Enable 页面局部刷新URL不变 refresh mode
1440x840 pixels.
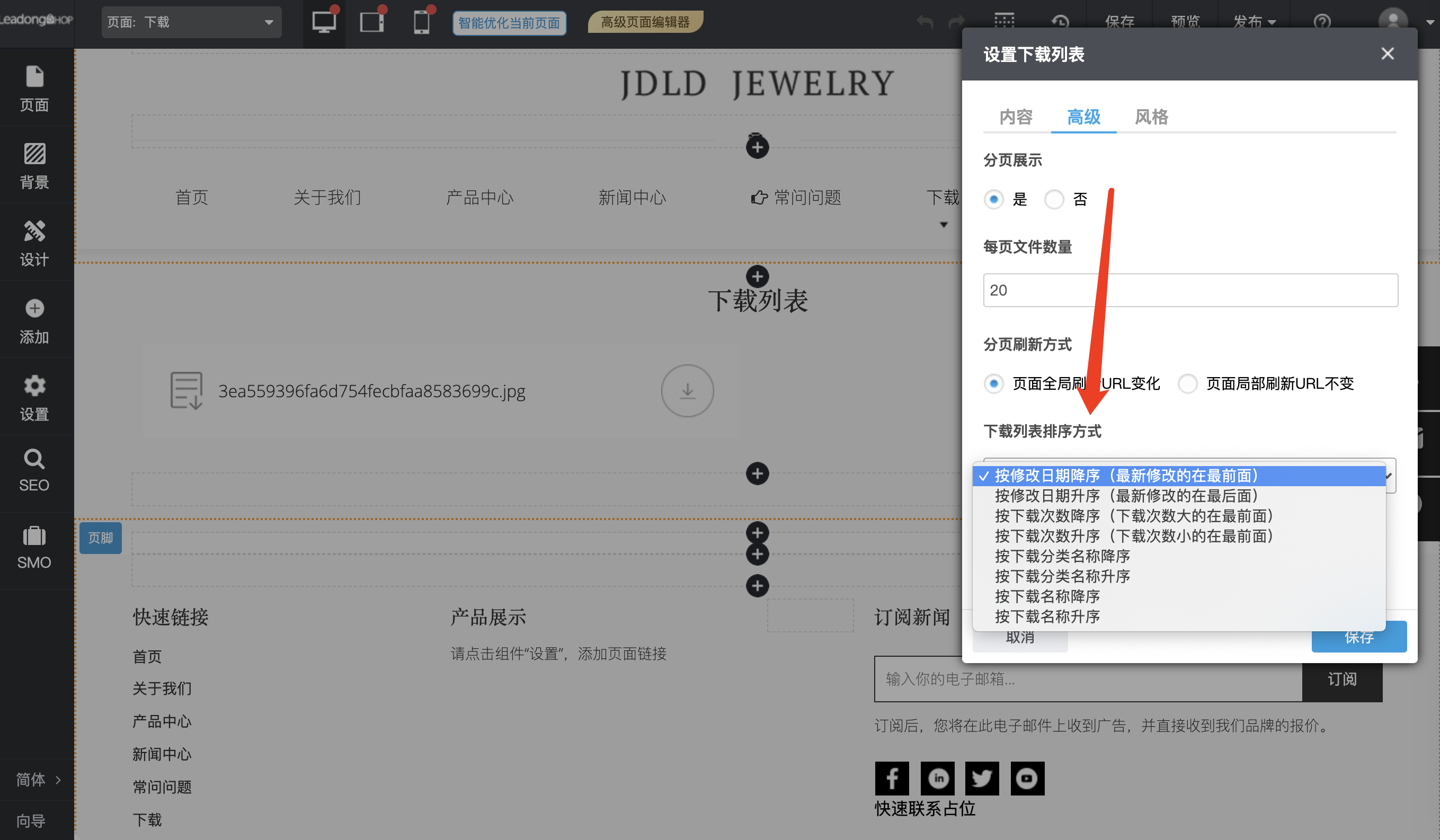pos(1188,384)
